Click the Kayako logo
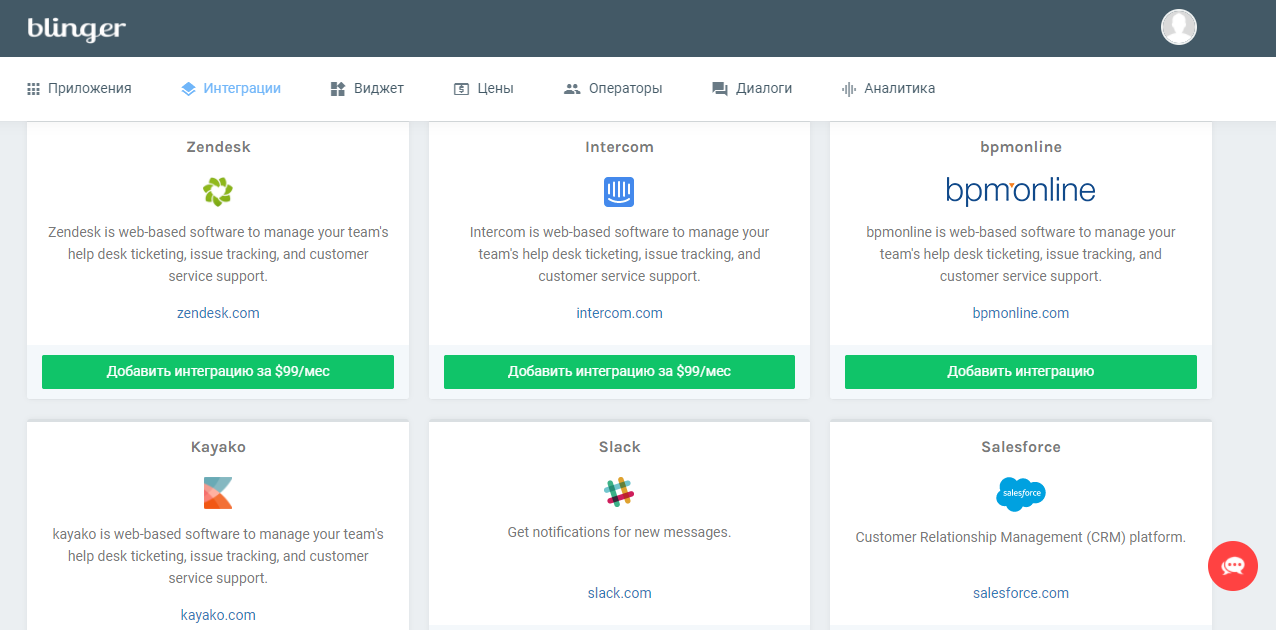The height and width of the screenshot is (630, 1276). click(x=218, y=493)
